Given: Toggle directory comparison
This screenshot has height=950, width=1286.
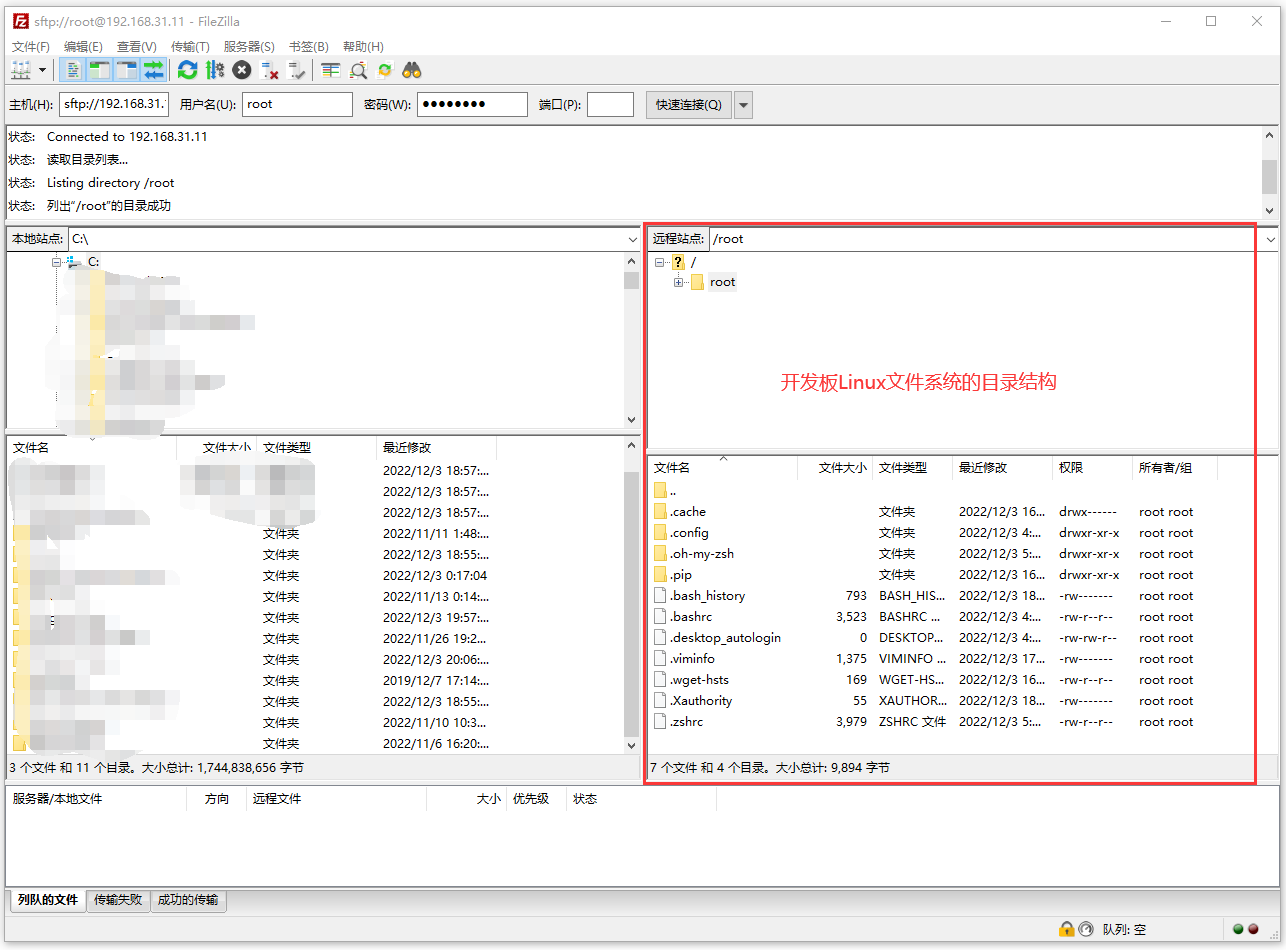Looking at the screenshot, I should [x=358, y=70].
